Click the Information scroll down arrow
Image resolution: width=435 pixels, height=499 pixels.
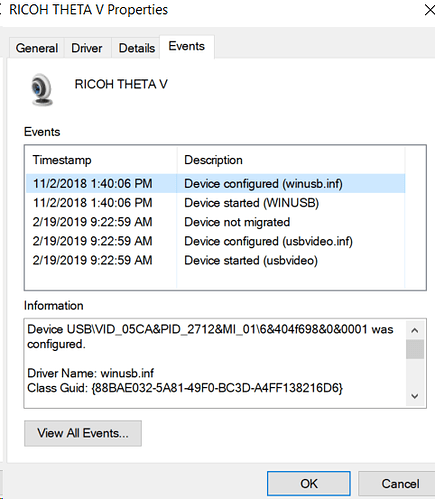pyautogui.click(x=415, y=396)
